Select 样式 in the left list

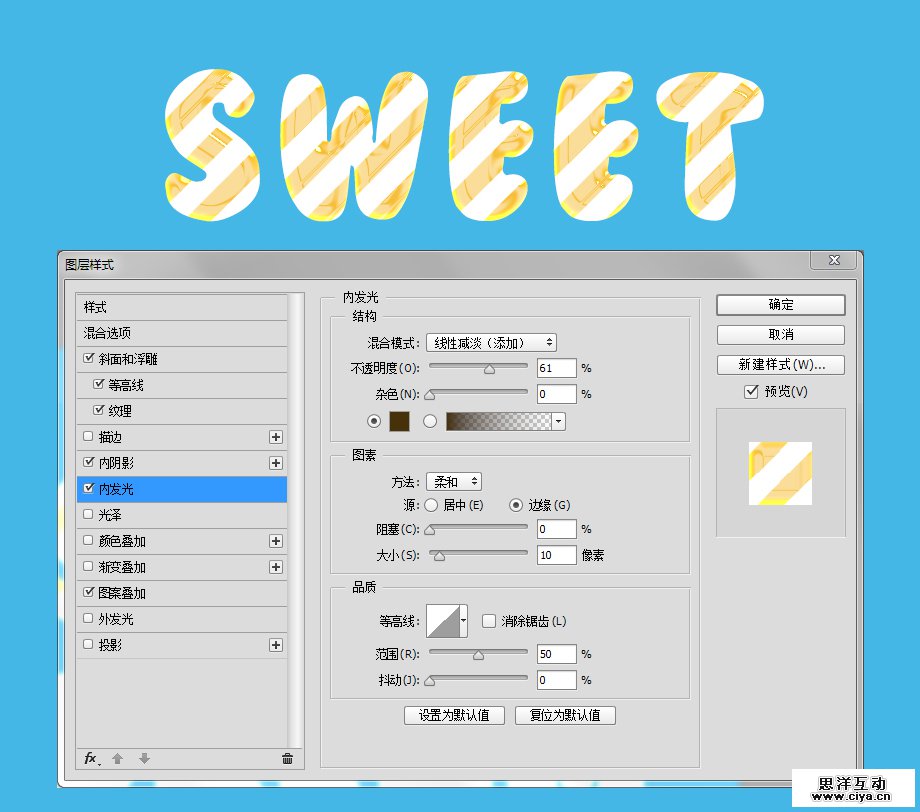[182, 307]
